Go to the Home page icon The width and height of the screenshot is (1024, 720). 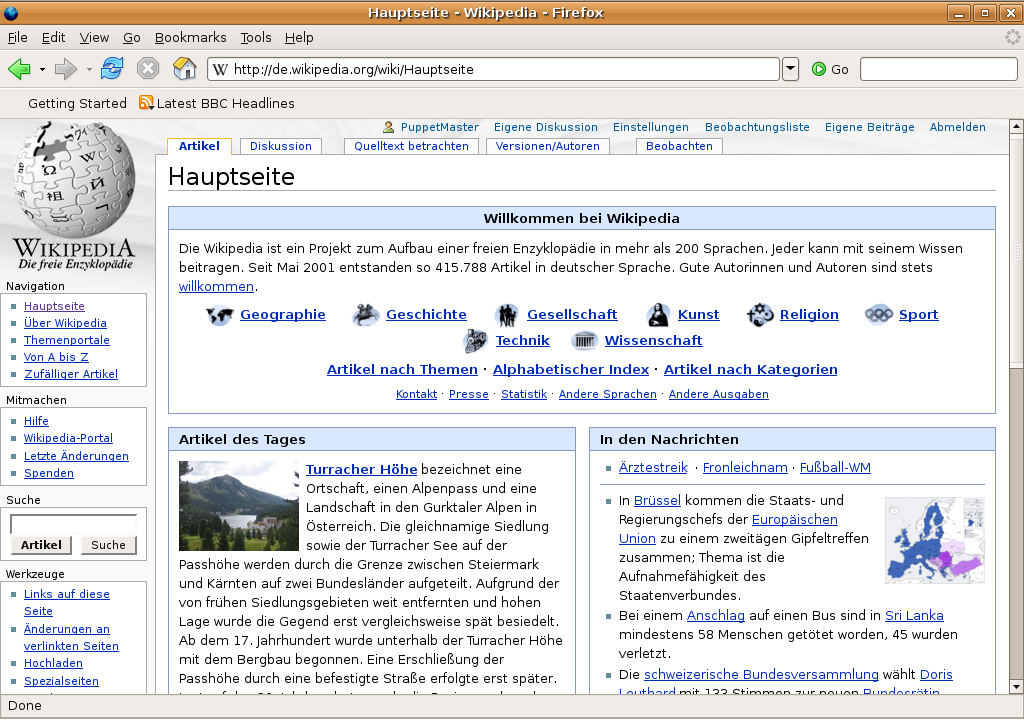tap(184, 68)
